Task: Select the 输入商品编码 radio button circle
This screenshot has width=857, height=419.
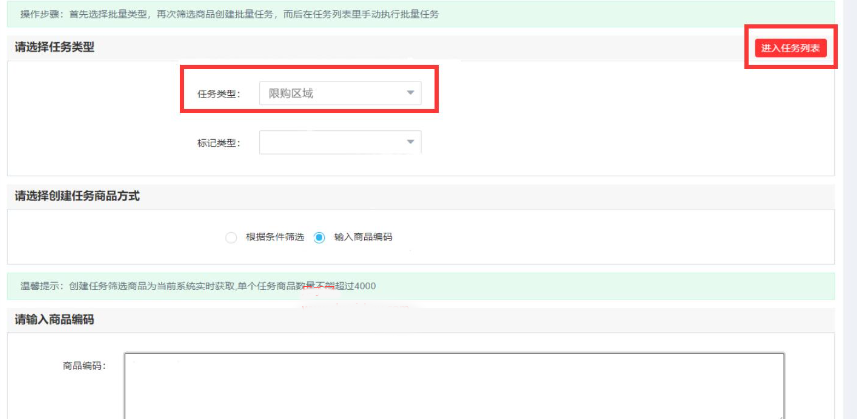Action: (x=319, y=237)
